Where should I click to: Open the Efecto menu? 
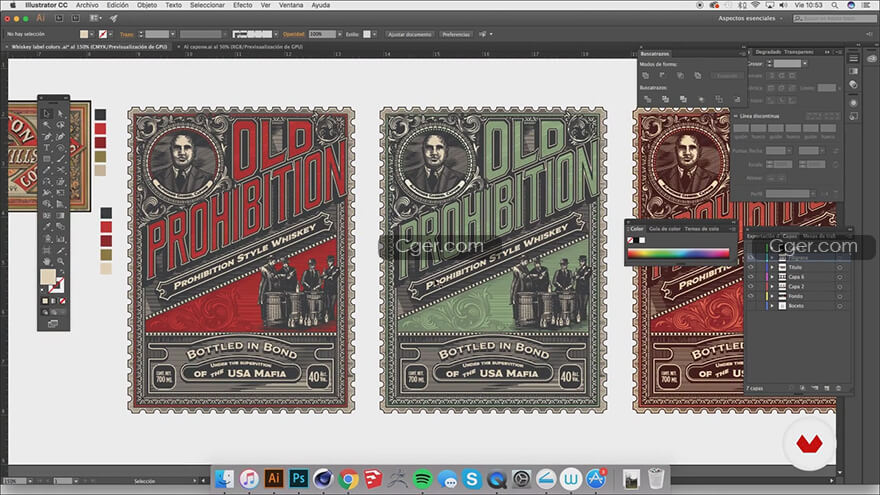[x=242, y=5]
